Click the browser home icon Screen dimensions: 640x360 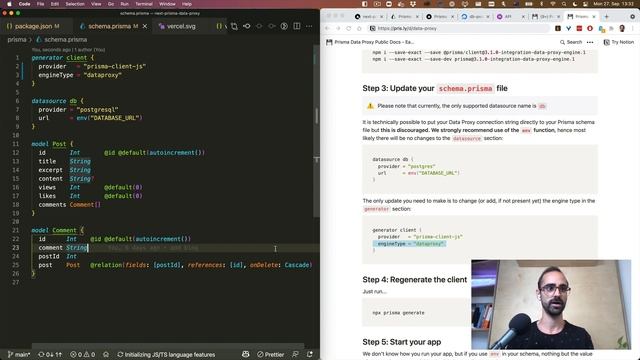point(359,29)
